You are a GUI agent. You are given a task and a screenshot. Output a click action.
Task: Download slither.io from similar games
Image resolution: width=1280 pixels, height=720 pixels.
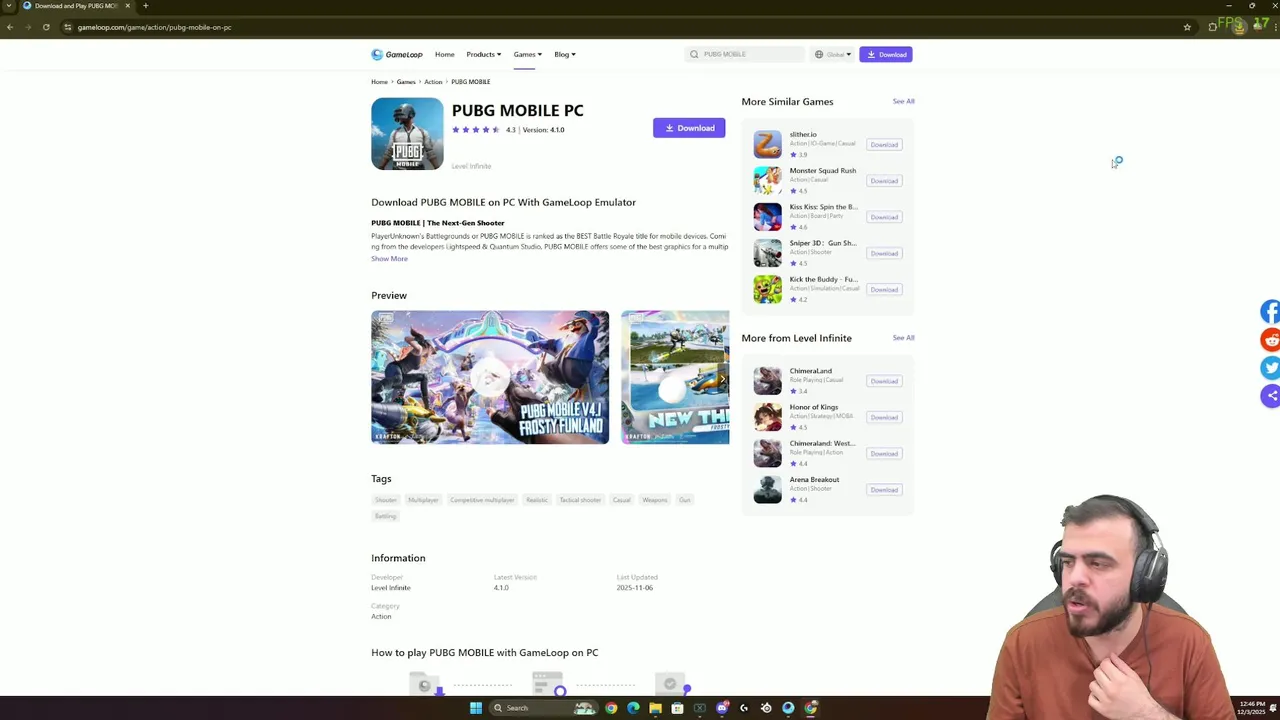(x=884, y=144)
